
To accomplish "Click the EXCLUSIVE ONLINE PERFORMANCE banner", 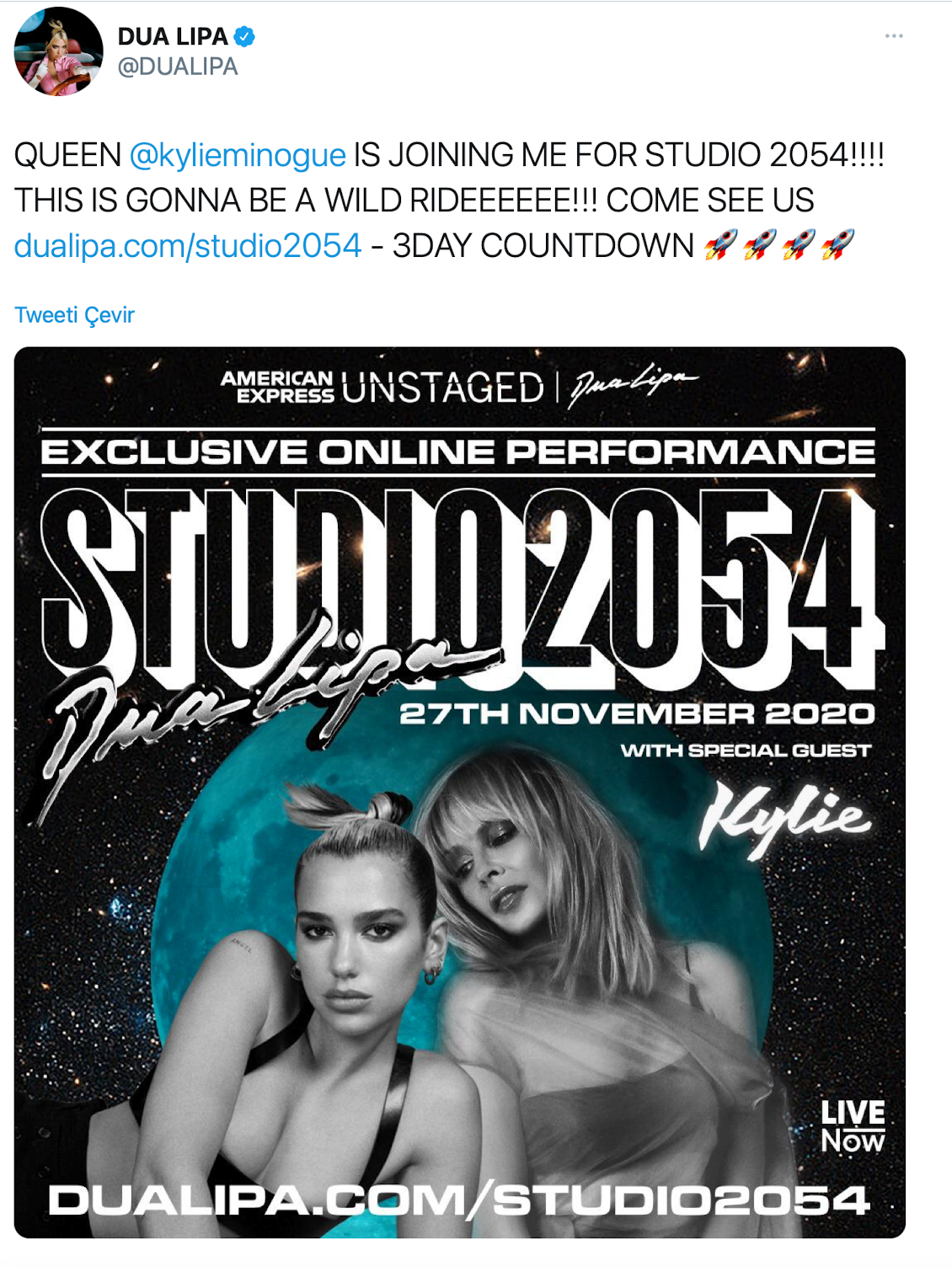I will pos(458,452).
